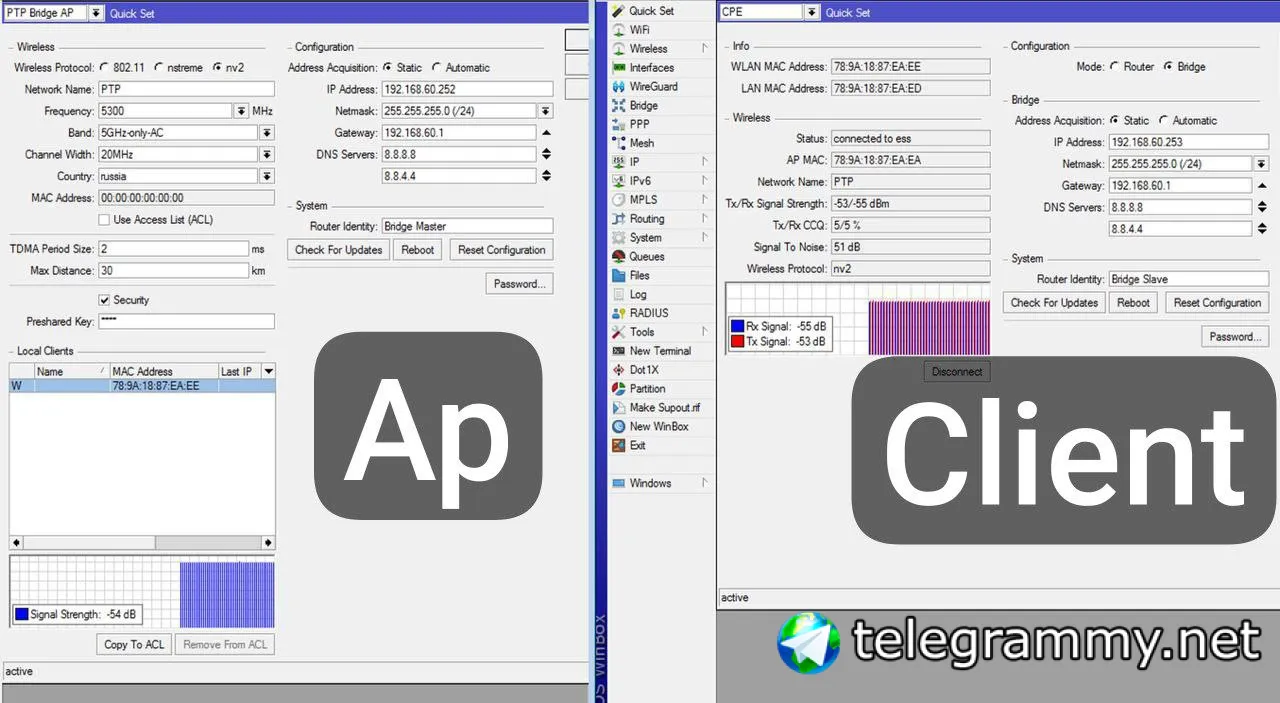Open the RADIUS sidebar icon
The height and width of the screenshot is (703, 1280).
tap(620, 313)
